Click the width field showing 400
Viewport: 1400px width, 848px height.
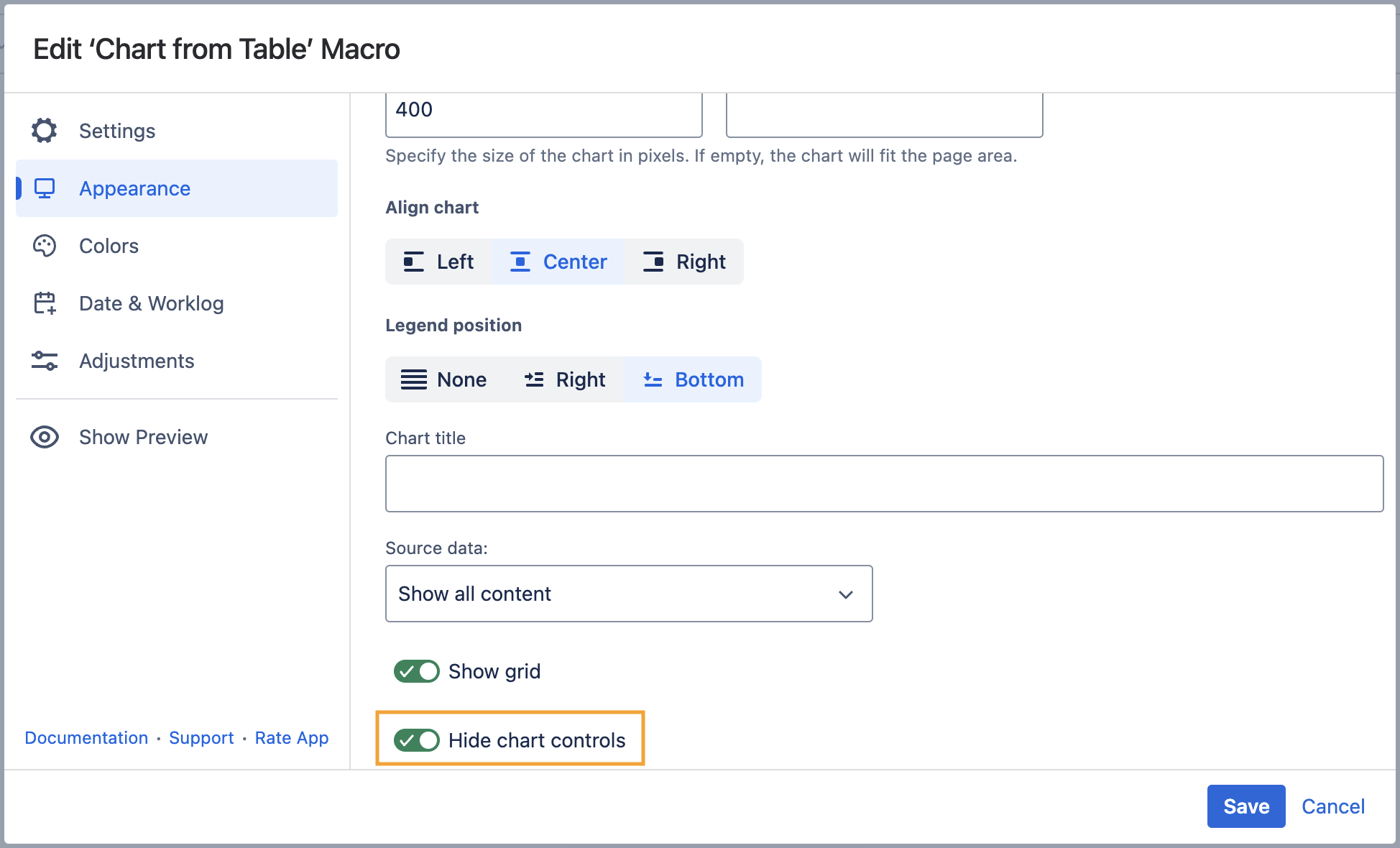[x=543, y=111]
